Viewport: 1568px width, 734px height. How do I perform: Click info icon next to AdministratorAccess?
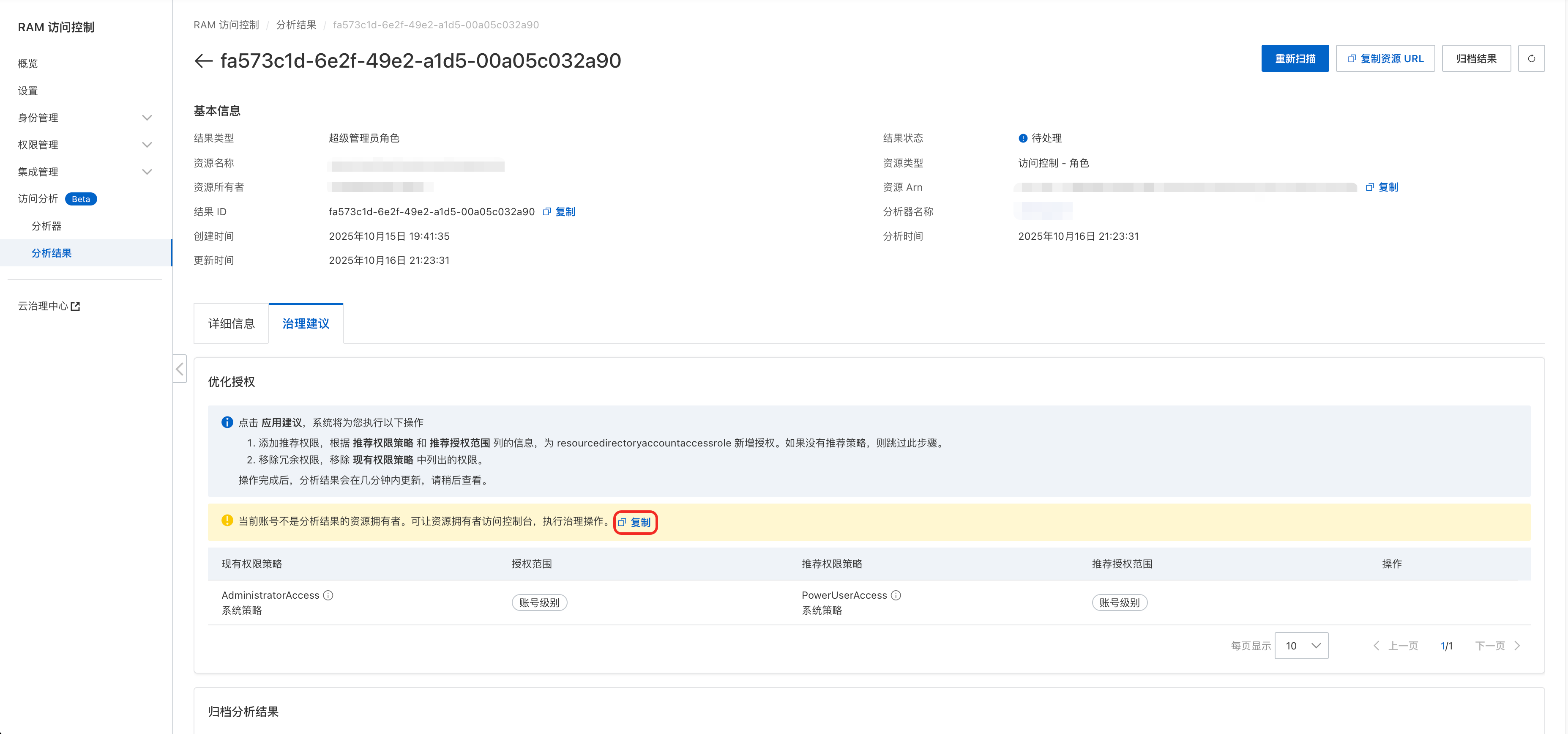click(x=328, y=596)
